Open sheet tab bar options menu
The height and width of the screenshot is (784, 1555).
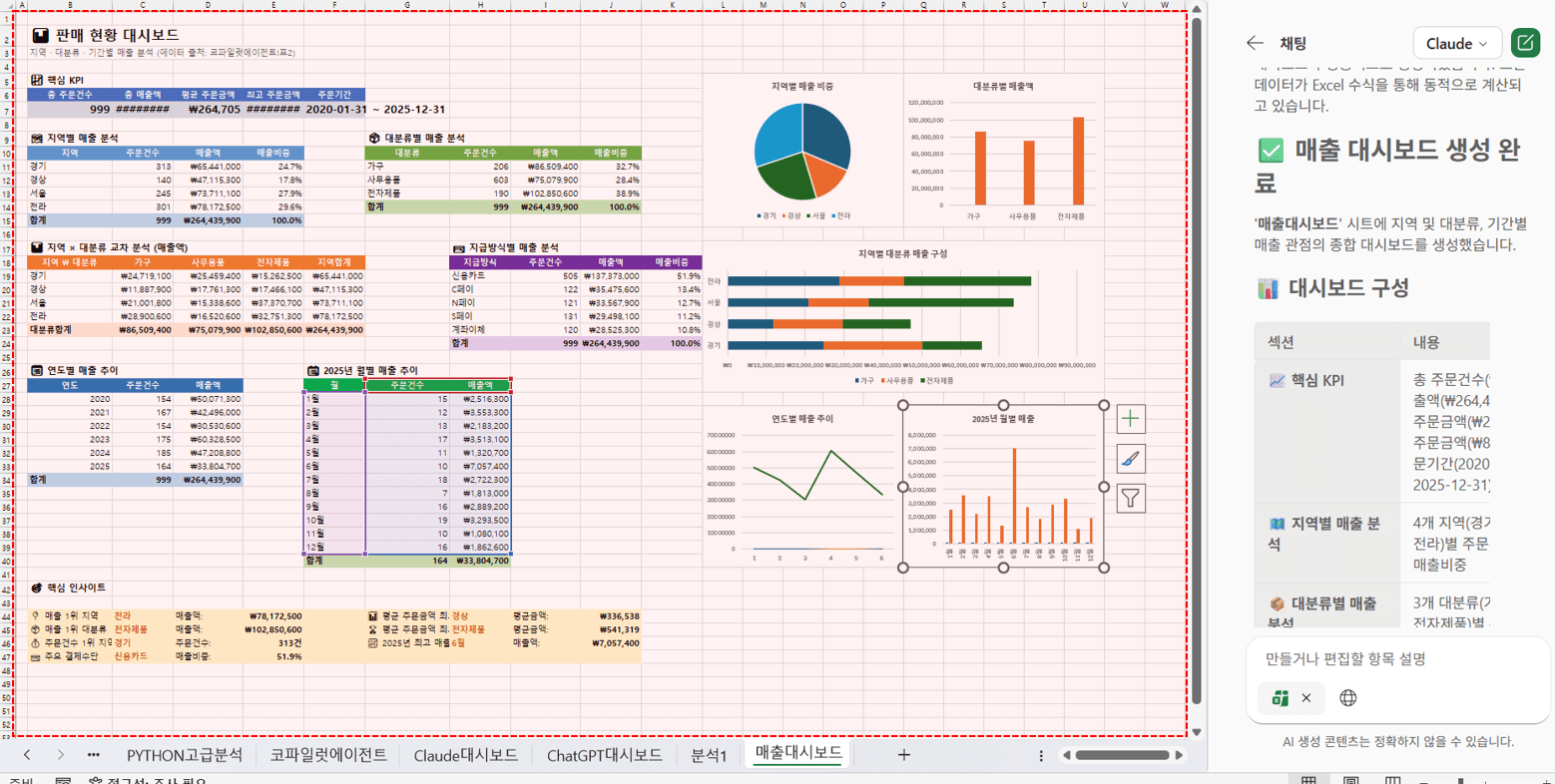point(1041,756)
